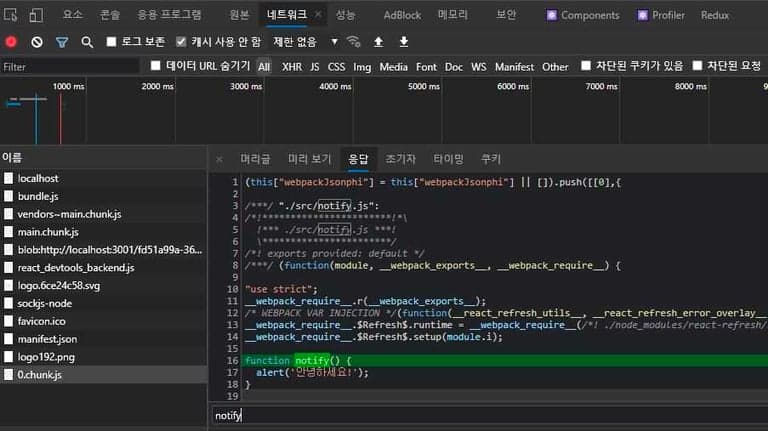Switch to the 타이밍 tab

pyautogui.click(x=448, y=159)
